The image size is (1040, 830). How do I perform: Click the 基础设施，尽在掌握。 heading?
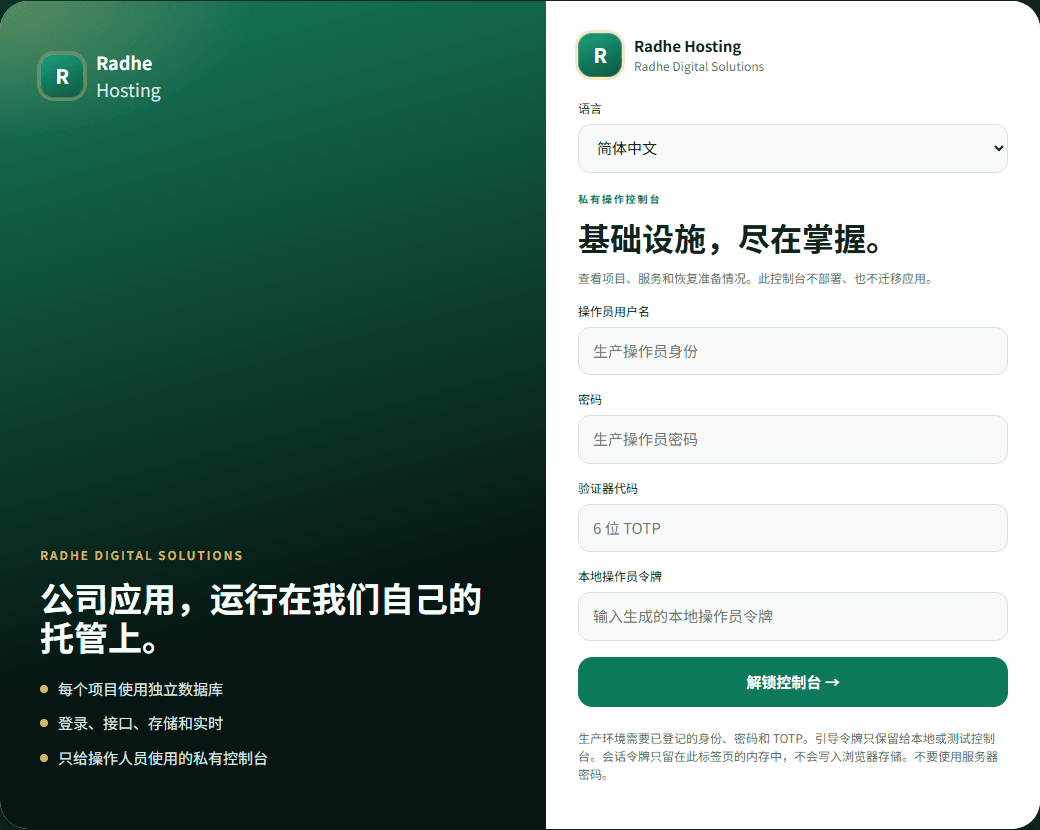click(730, 240)
